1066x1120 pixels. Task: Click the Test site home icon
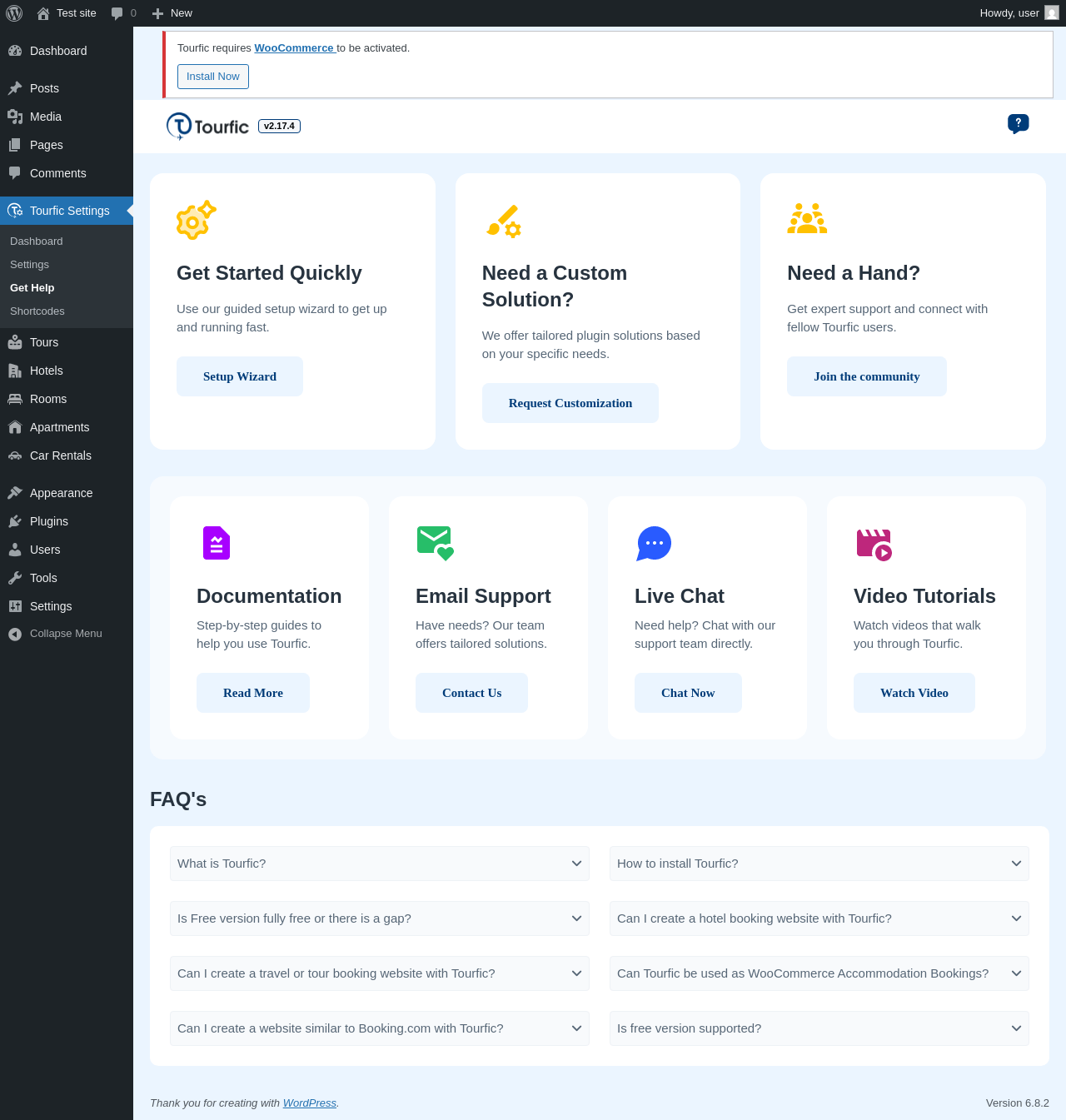[x=43, y=13]
